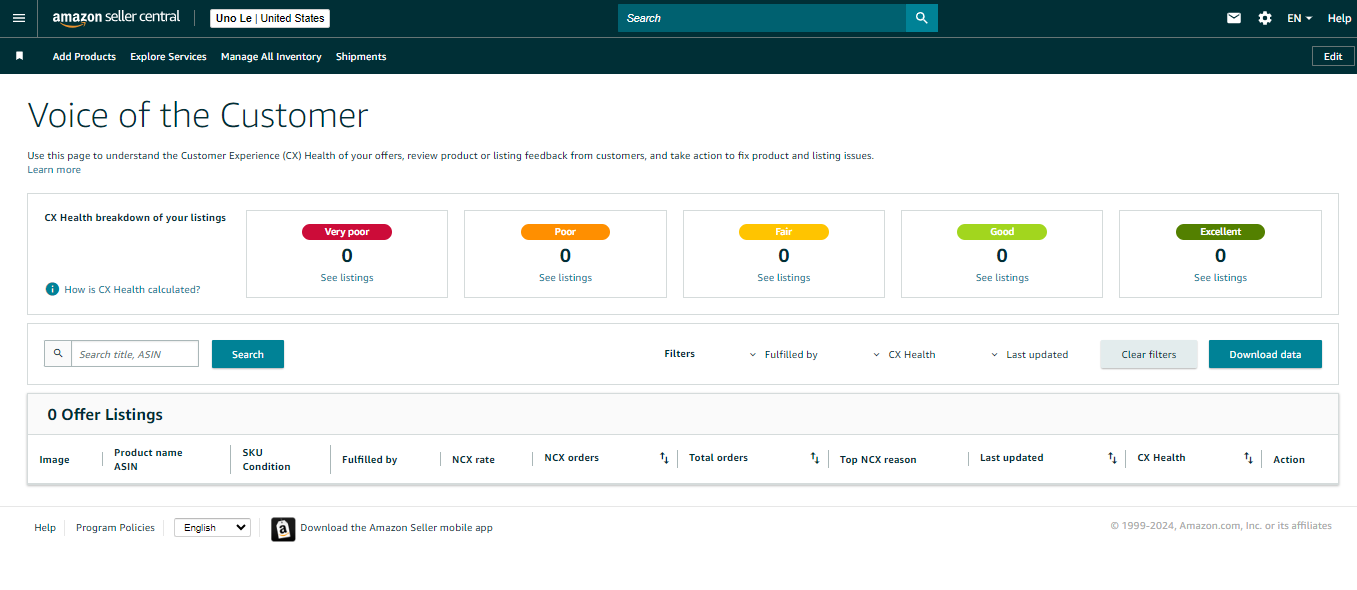Click the Amazon Seller Central logo
Viewport: 1357px width, 590px height.
click(116, 18)
